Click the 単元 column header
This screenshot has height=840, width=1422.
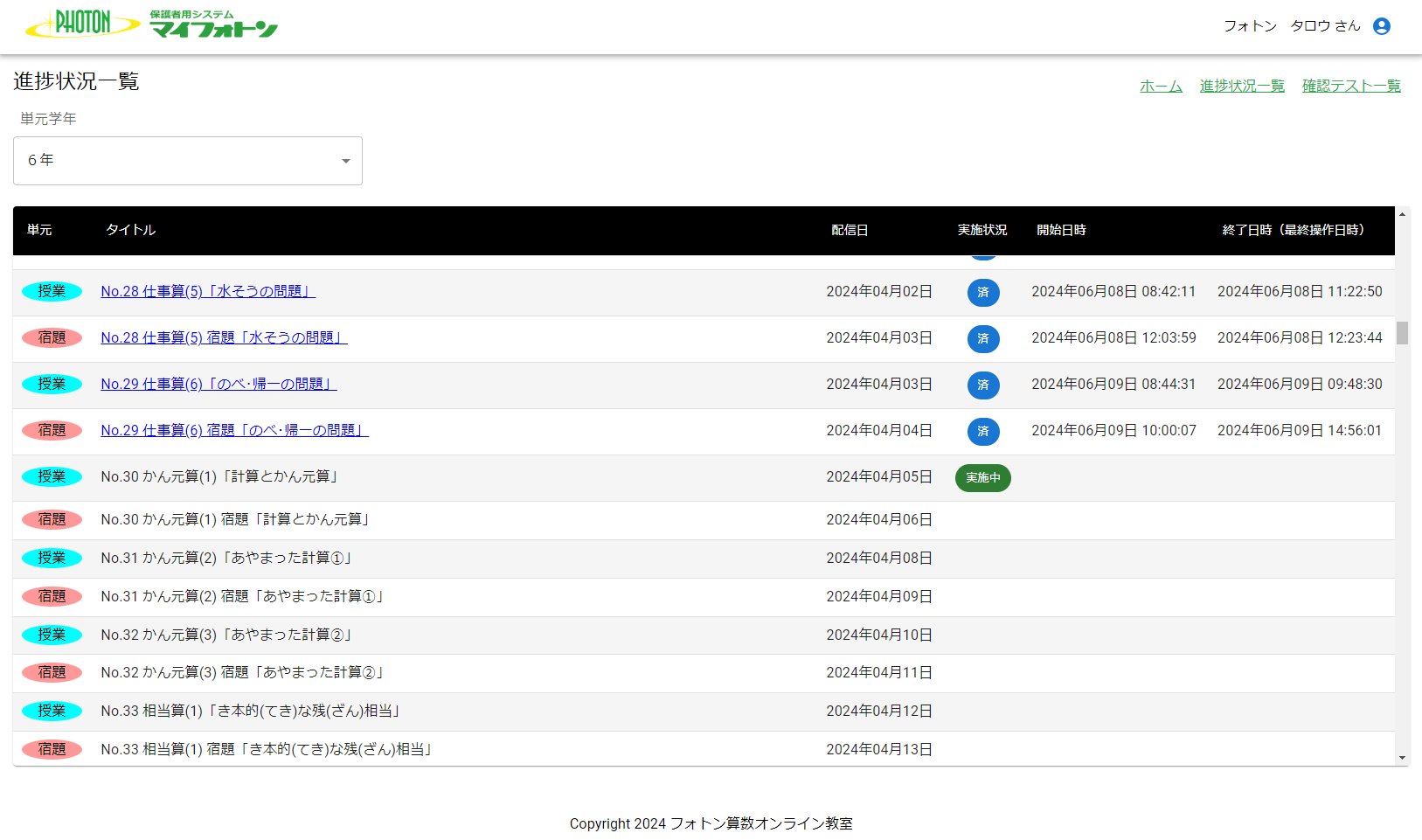pos(39,230)
